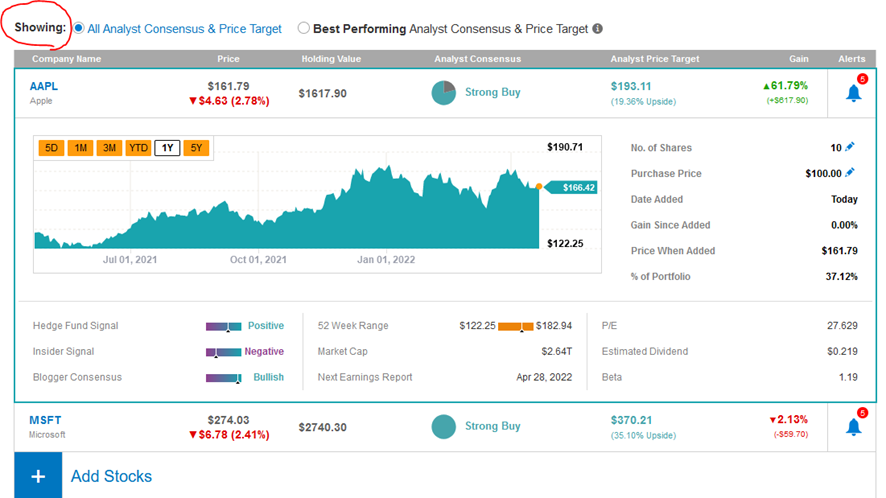Edit the No. of Shares pencil icon
This screenshot has height=498, width=886.
849,147
